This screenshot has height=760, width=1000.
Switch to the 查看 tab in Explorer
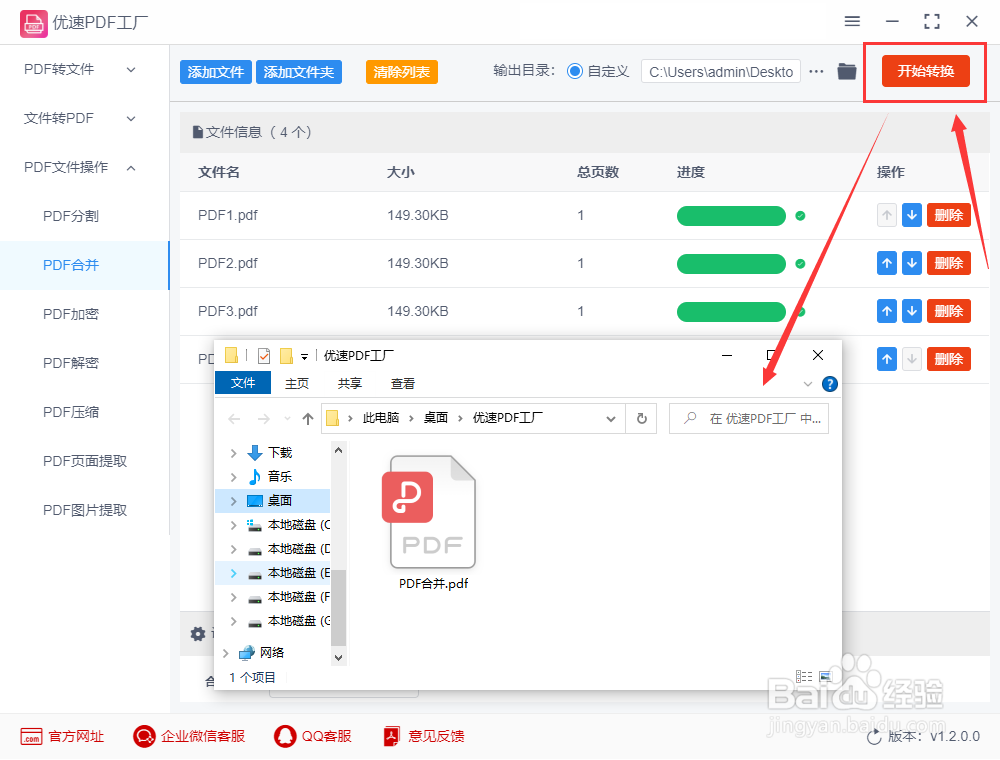point(402,383)
